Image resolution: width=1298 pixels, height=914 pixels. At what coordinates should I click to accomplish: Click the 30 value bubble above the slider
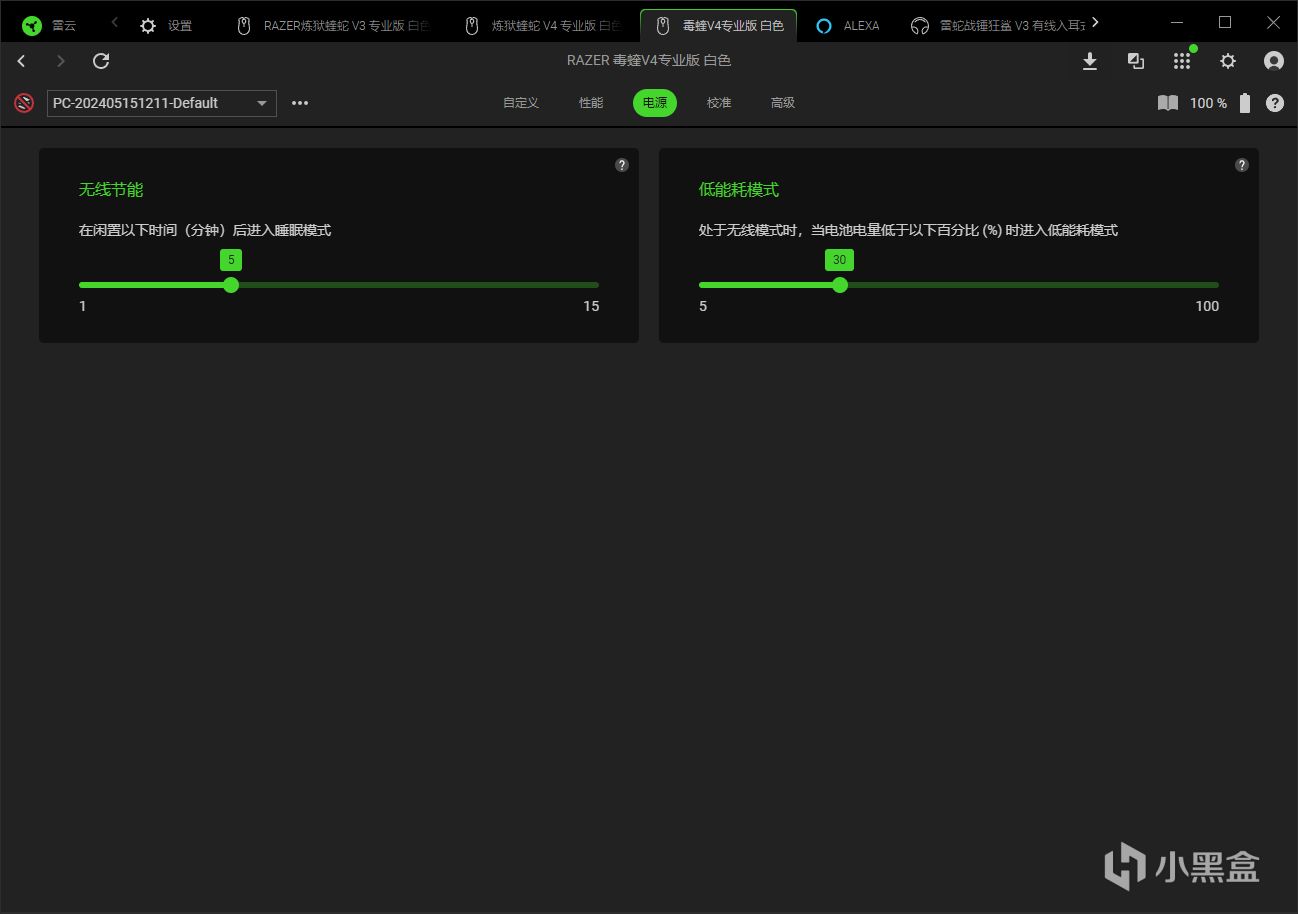839,260
